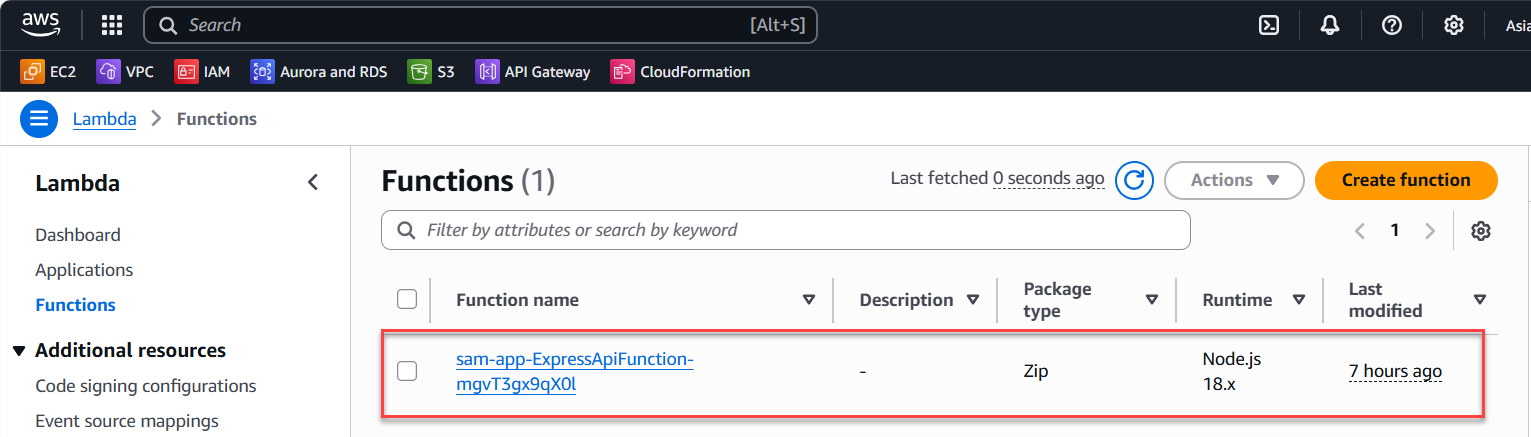Open the AWS home logo
This screenshot has height=437, width=1531.
tap(41, 24)
